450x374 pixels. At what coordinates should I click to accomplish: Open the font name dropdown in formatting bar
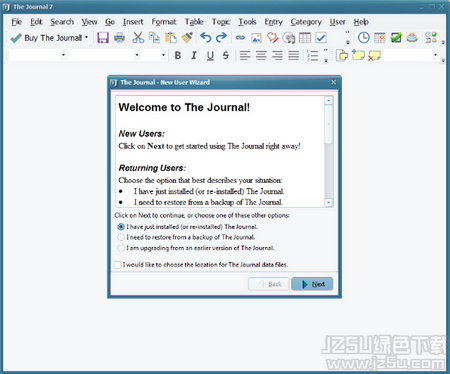coord(137,55)
